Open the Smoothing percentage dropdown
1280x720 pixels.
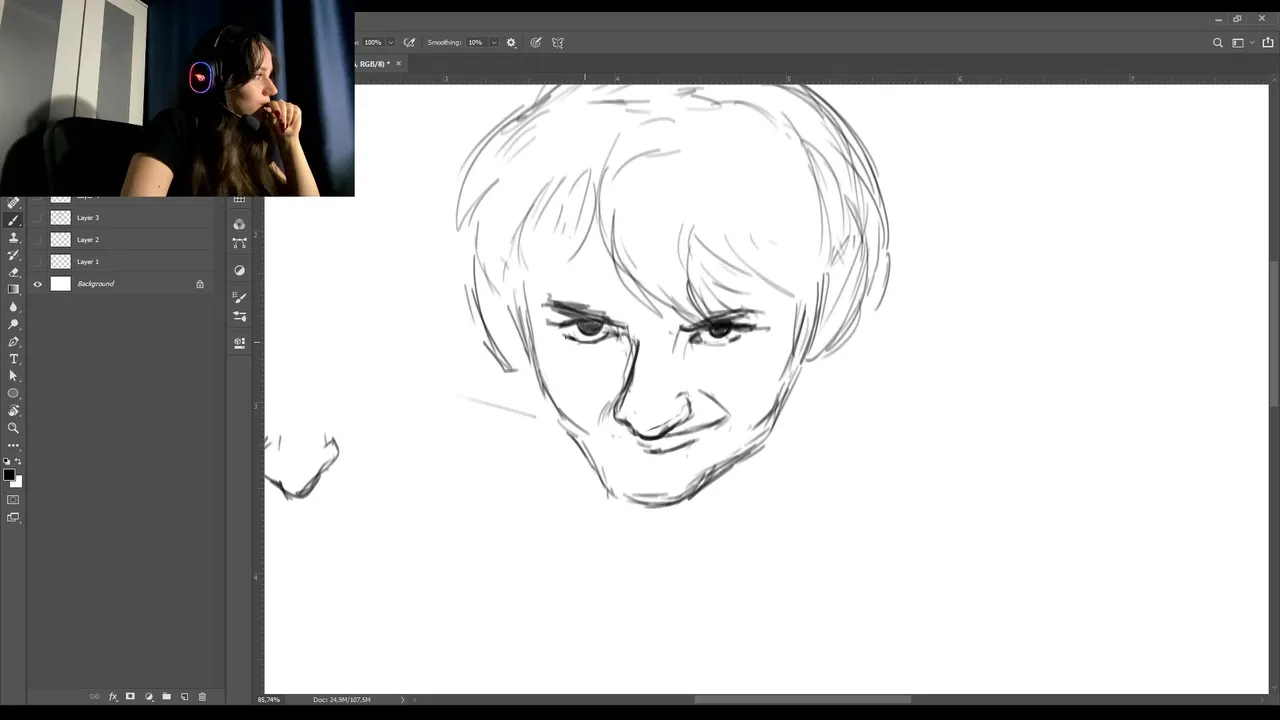click(493, 43)
